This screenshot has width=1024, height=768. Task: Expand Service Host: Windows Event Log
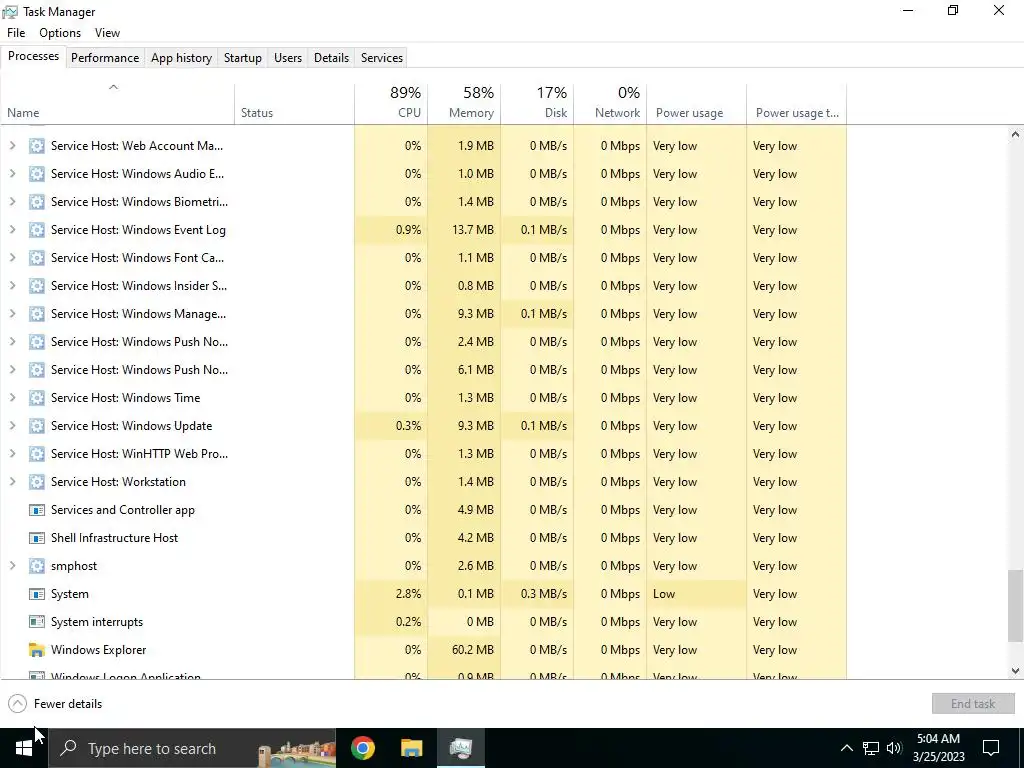[x=12, y=230]
